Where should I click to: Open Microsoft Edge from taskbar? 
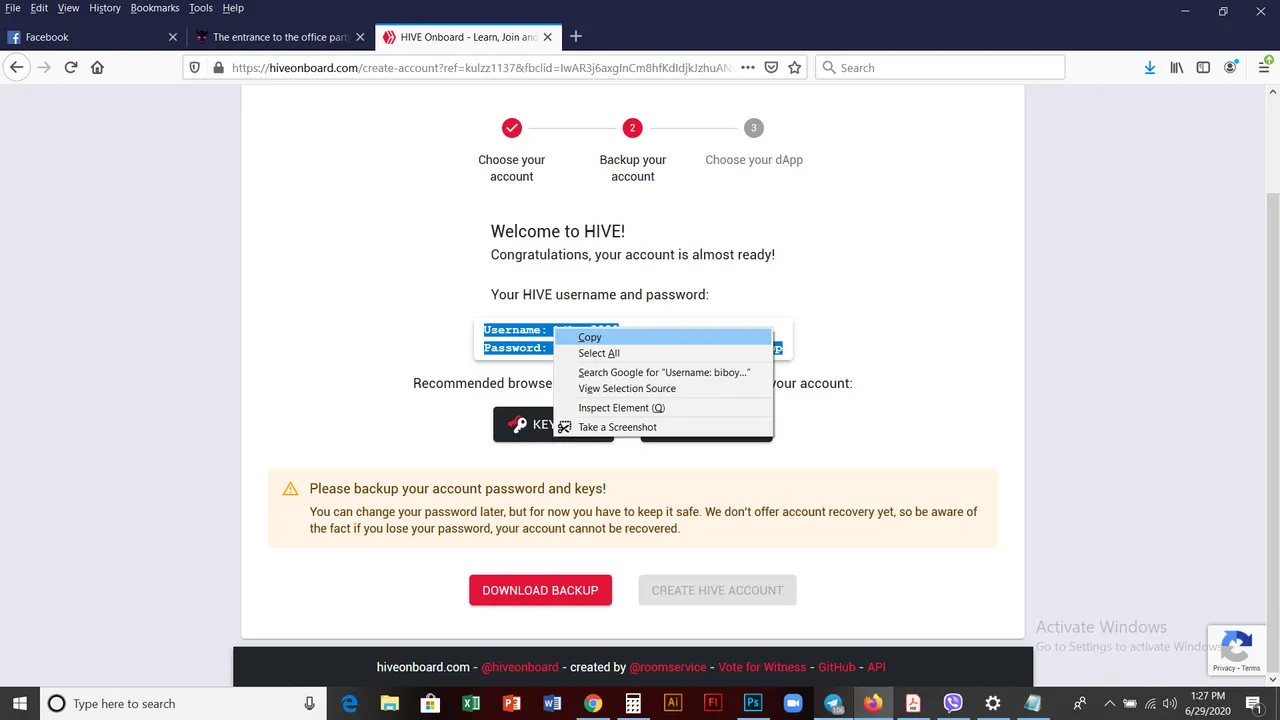pyautogui.click(x=350, y=703)
